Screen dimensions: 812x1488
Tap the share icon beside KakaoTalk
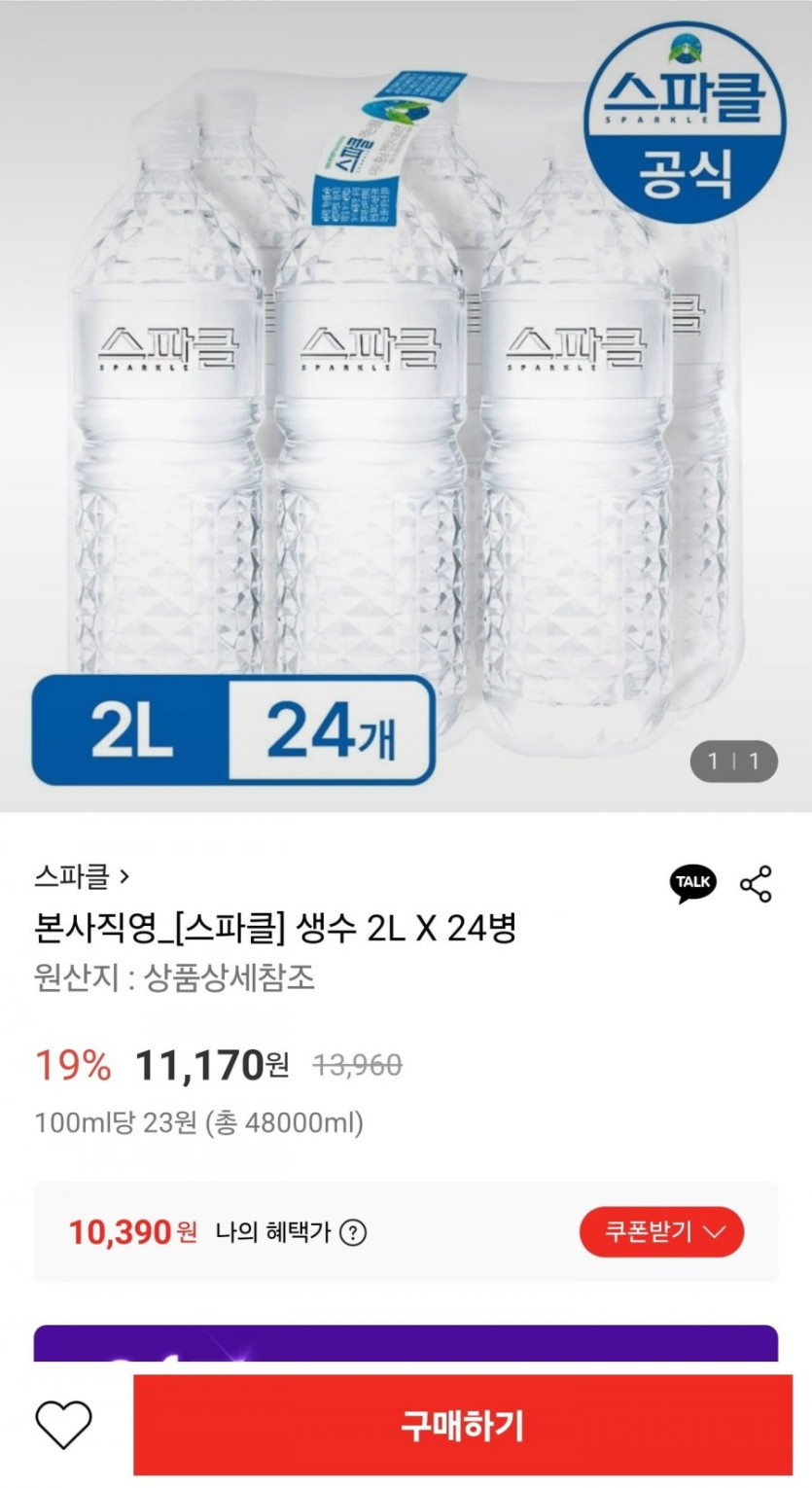click(x=756, y=883)
